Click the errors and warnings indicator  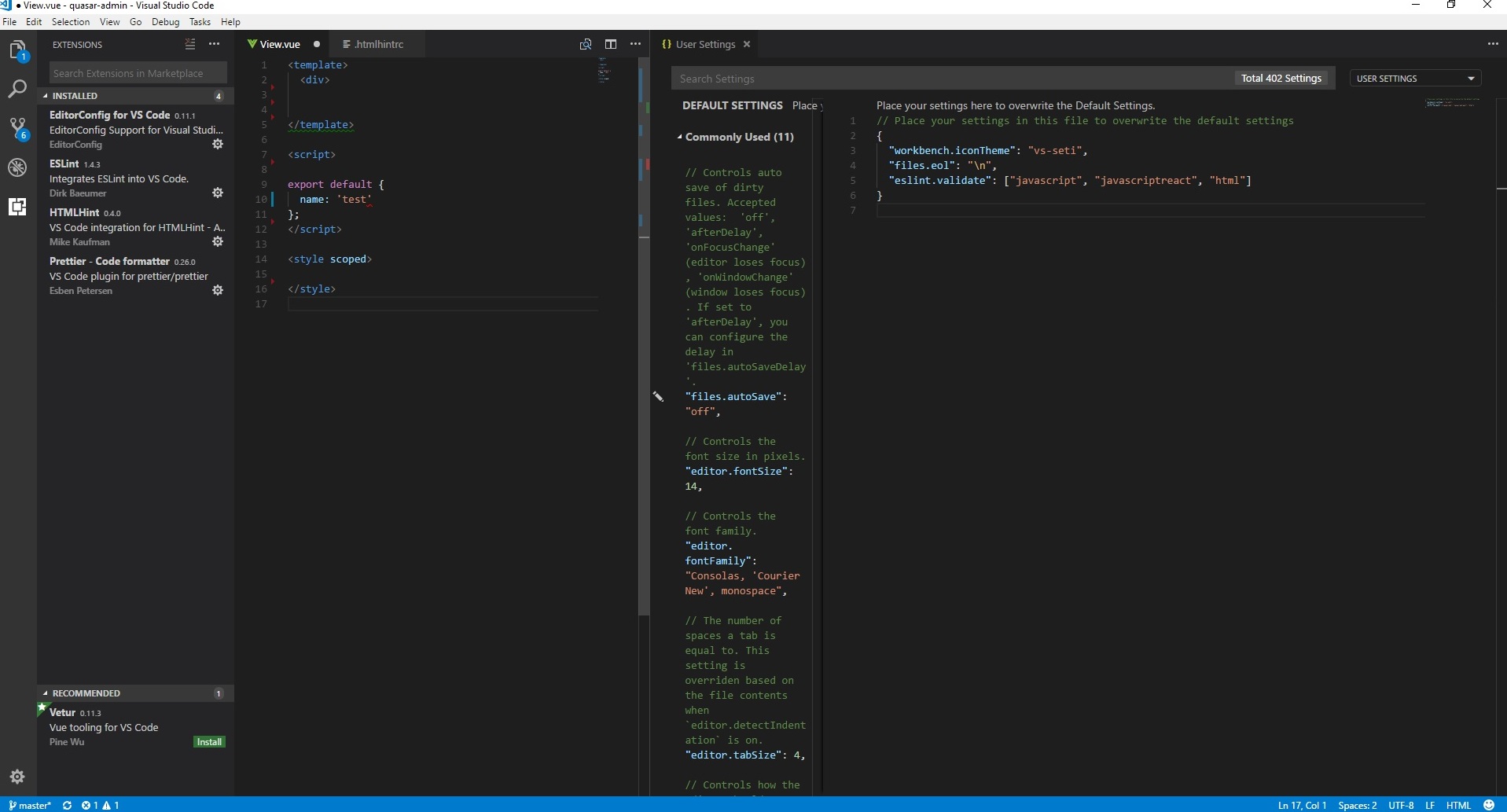pyautogui.click(x=101, y=804)
